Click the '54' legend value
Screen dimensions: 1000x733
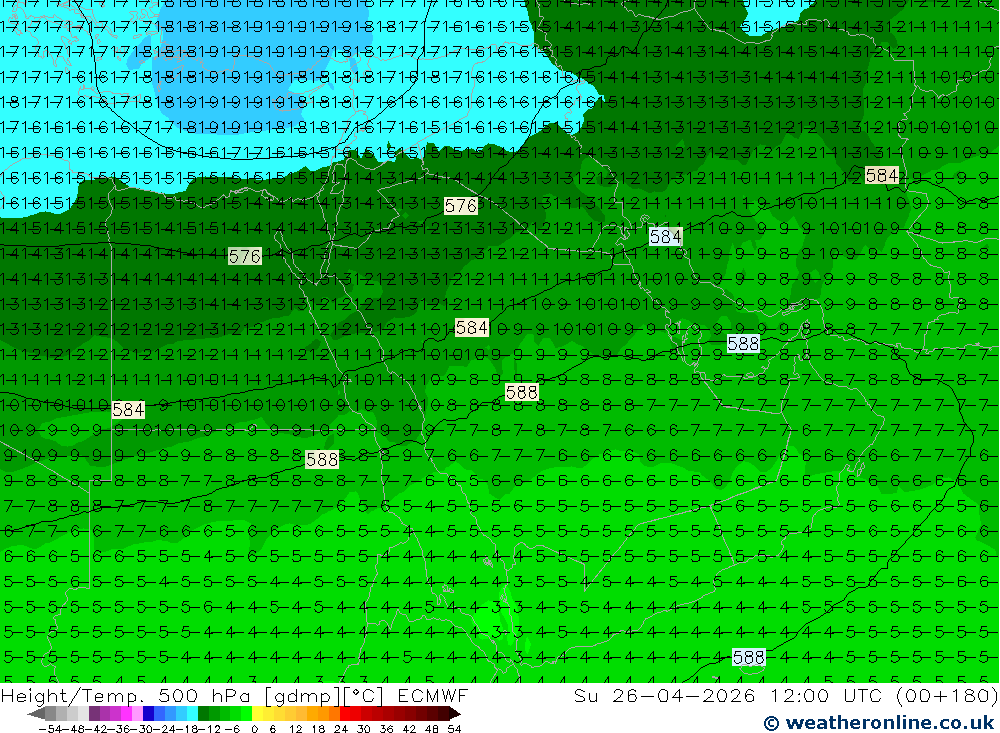tap(454, 729)
